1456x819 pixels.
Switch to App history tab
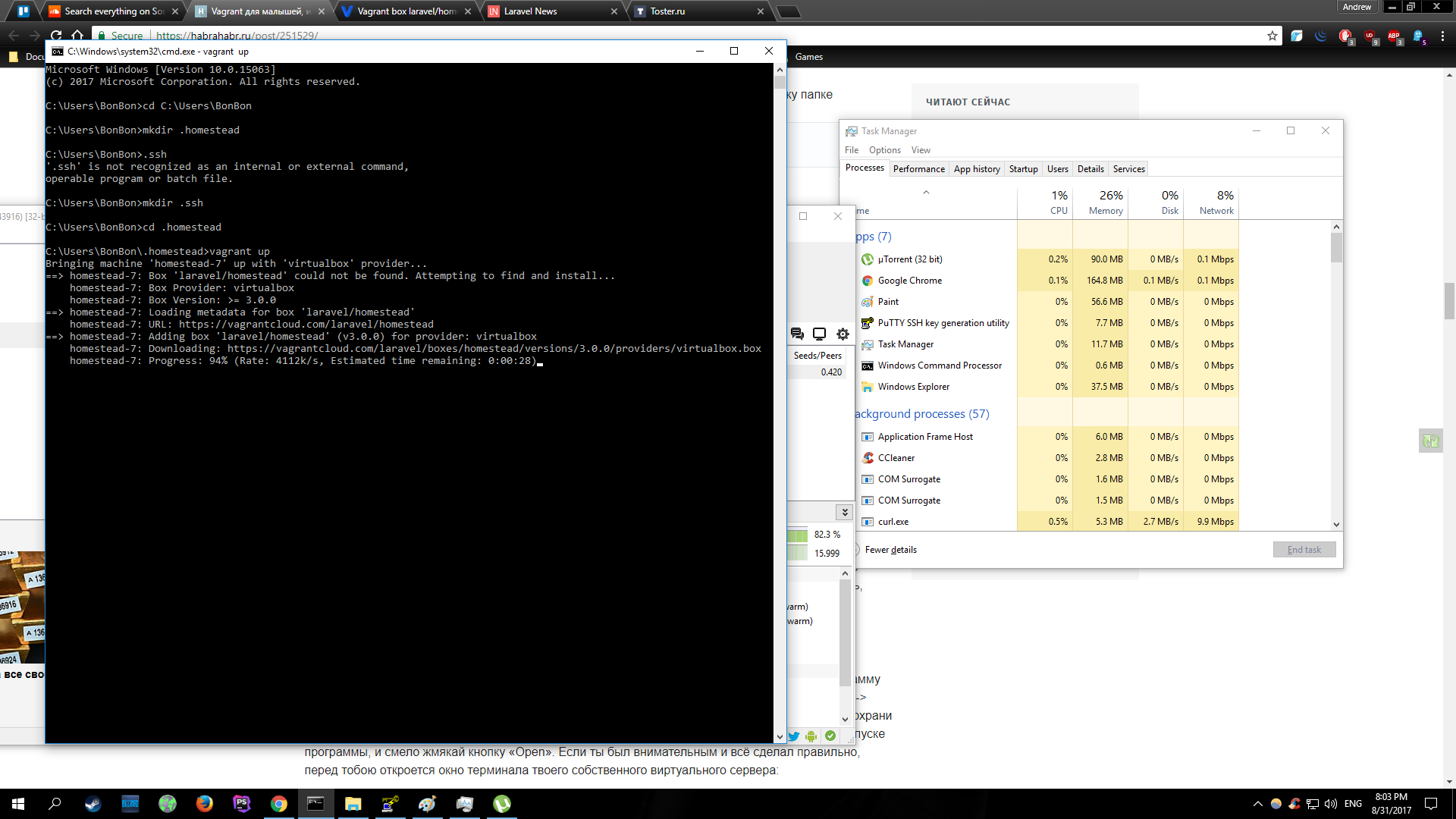pyautogui.click(x=977, y=169)
